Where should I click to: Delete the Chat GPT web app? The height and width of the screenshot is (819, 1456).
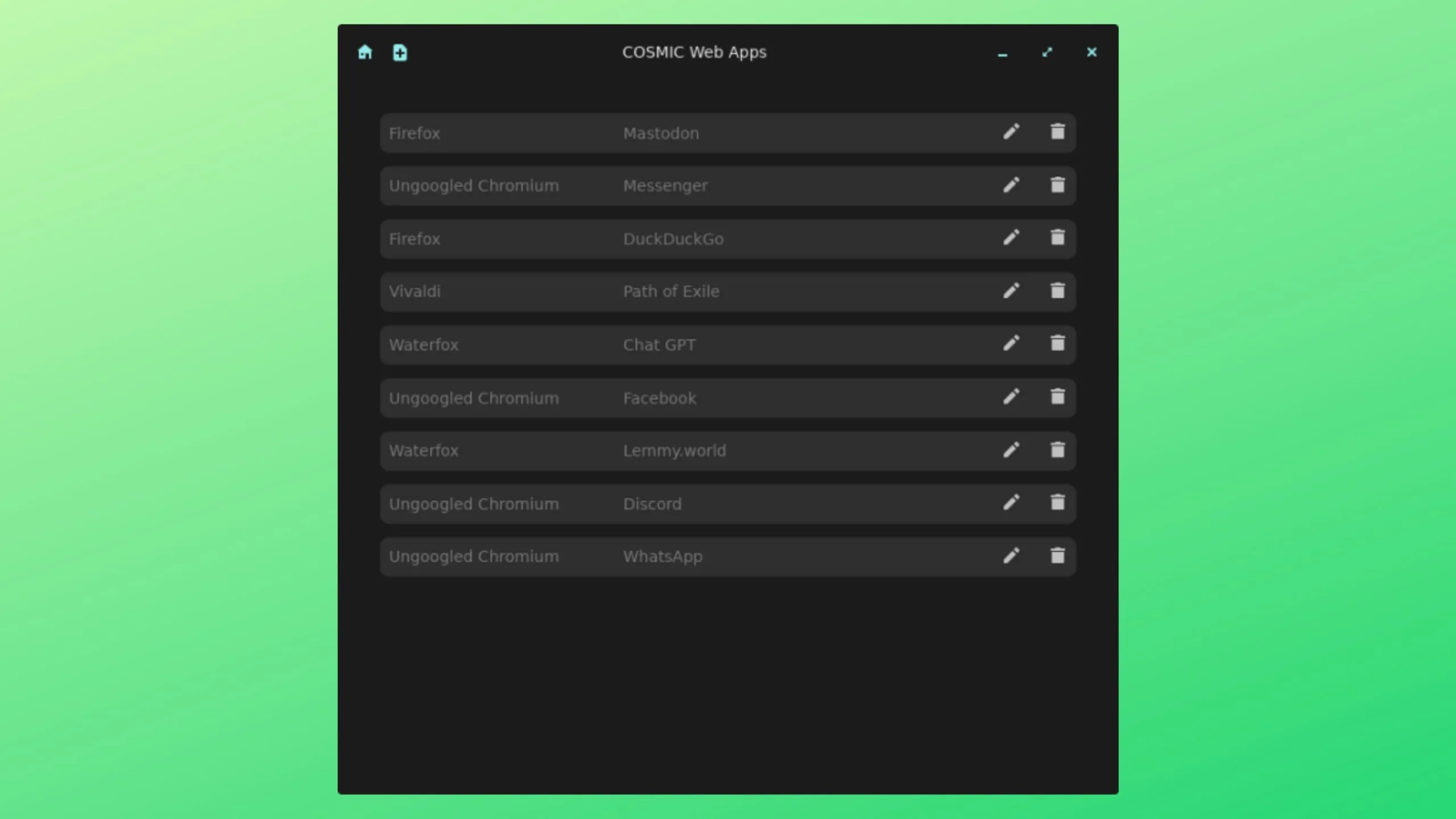(1057, 344)
